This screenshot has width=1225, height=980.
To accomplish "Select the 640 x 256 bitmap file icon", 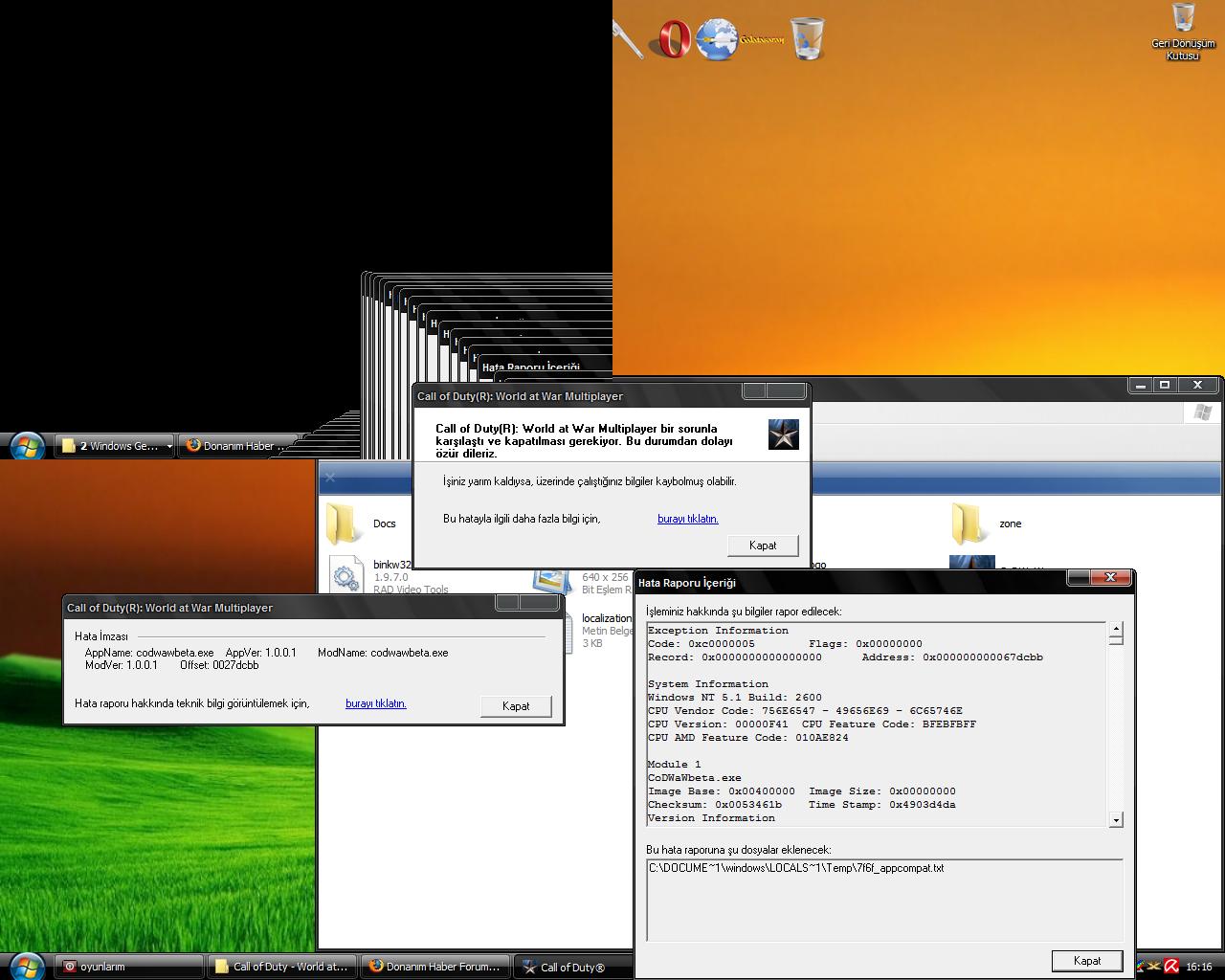I will tap(552, 579).
